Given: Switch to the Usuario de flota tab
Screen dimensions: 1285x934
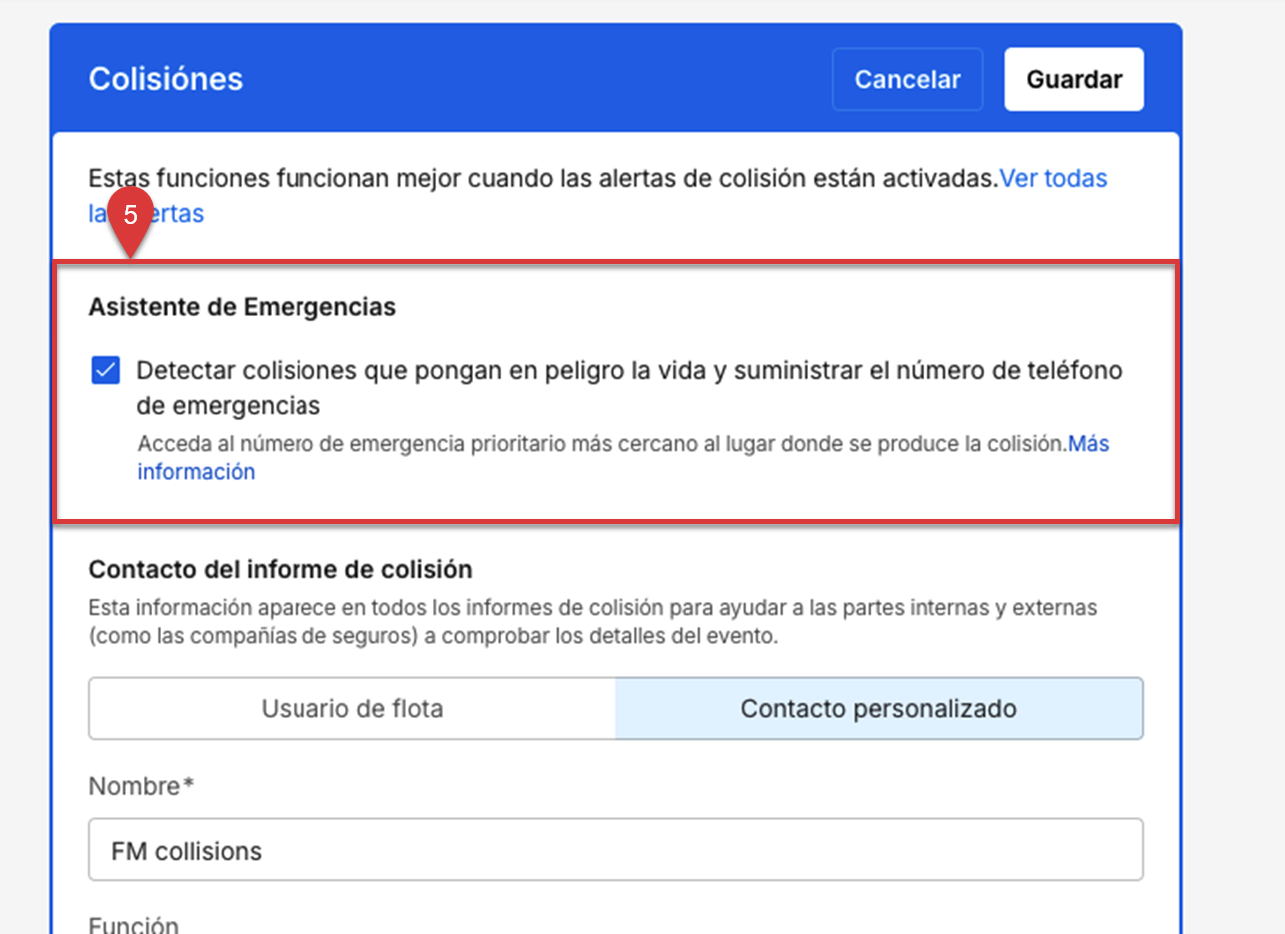Looking at the screenshot, I should 352,709.
